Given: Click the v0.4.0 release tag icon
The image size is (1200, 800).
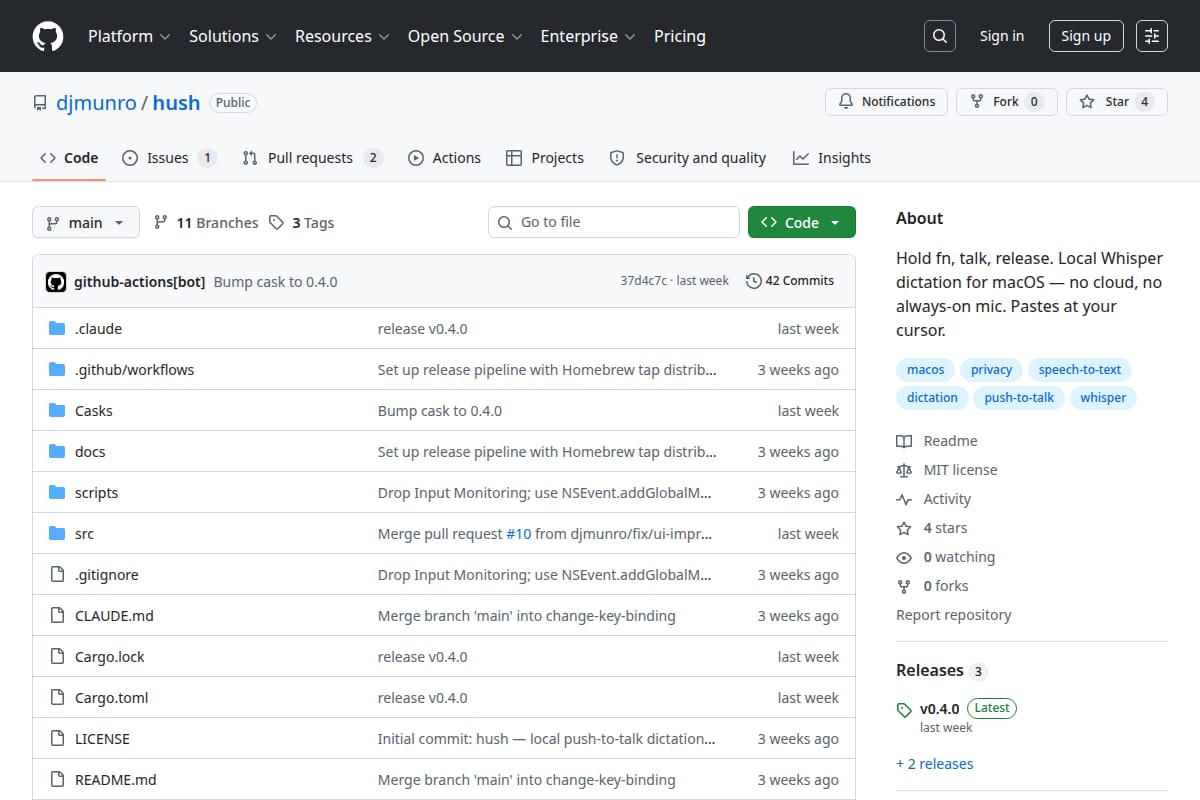Looking at the screenshot, I should (904, 710).
